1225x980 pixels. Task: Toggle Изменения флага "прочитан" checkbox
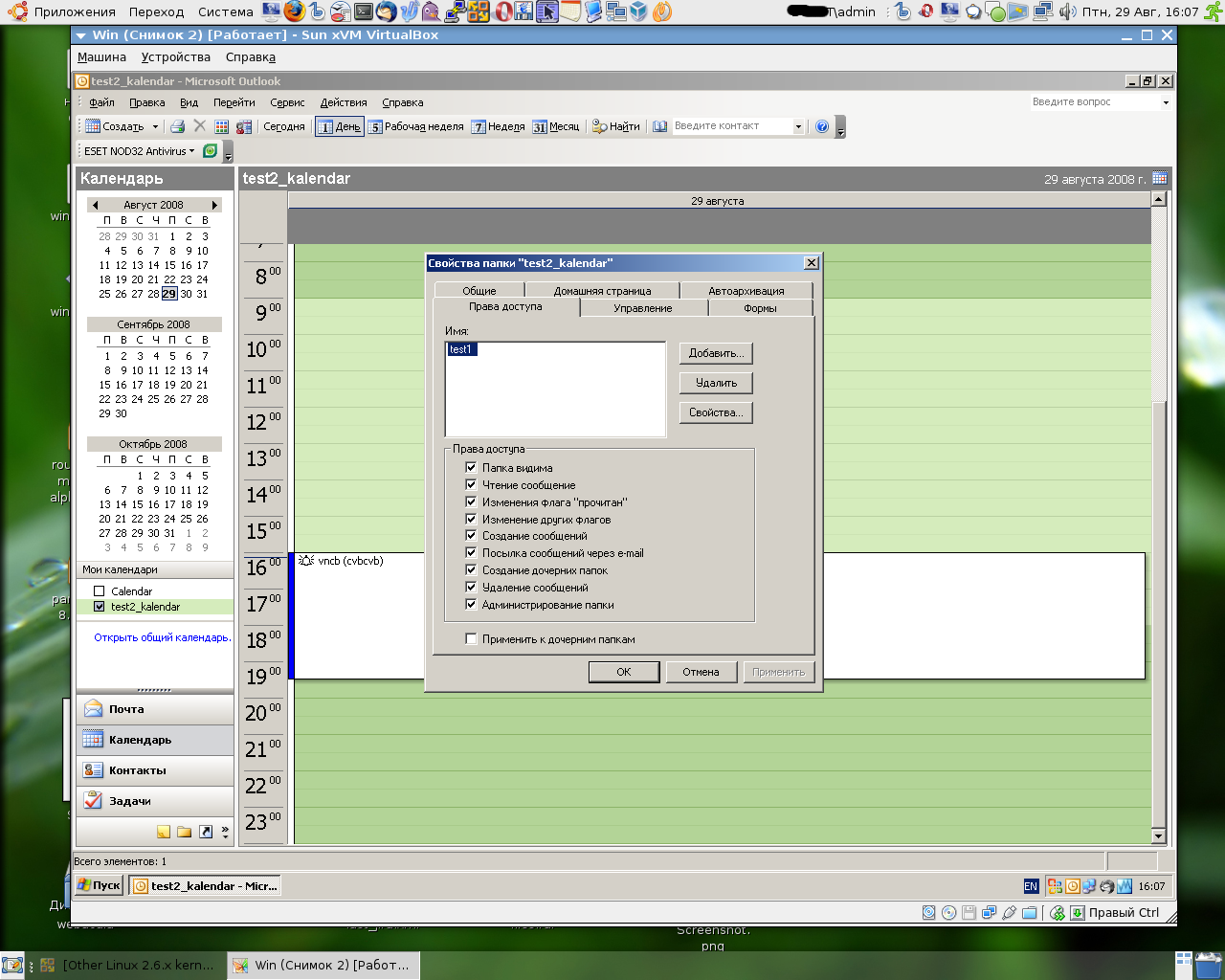click(x=471, y=501)
